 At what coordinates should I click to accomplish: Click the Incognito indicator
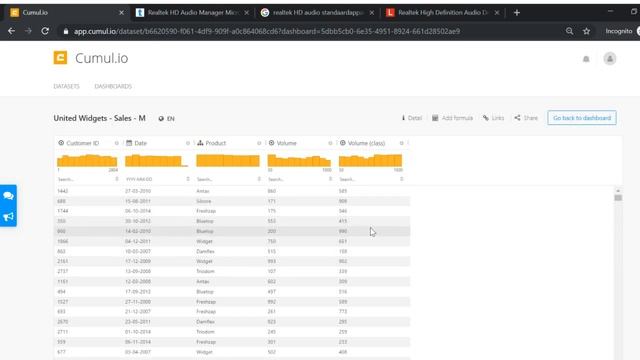coord(620,31)
